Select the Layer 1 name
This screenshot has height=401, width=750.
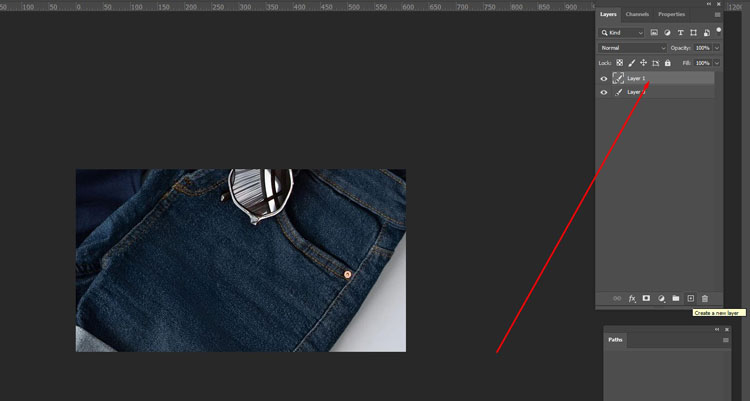point(636,78)
